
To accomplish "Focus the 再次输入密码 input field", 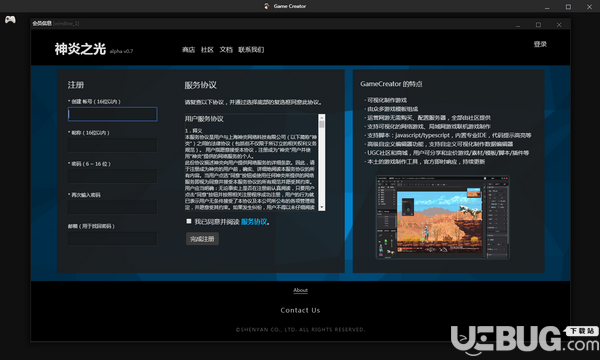I will [112, 207].
